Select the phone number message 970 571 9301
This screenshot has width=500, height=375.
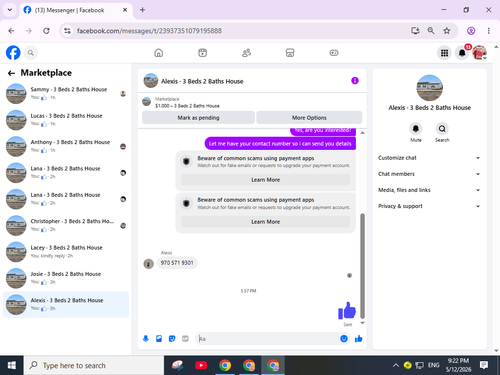point(177,263)
